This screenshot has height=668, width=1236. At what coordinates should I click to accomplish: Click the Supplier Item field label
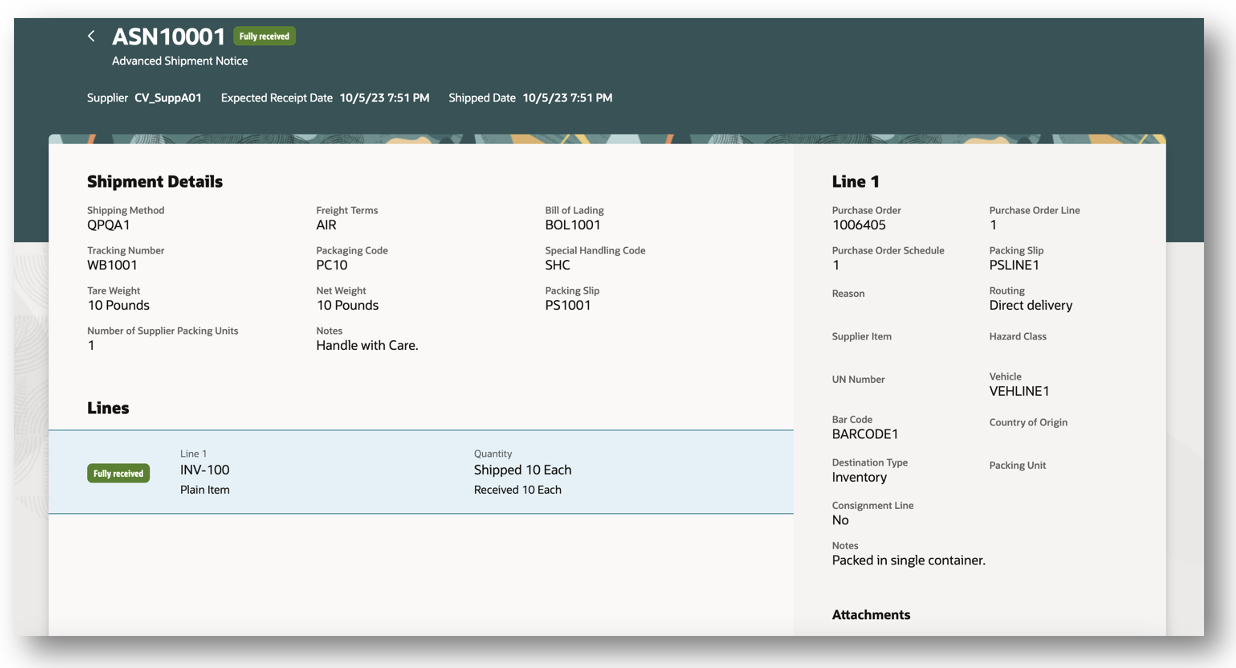click(862, 337)
